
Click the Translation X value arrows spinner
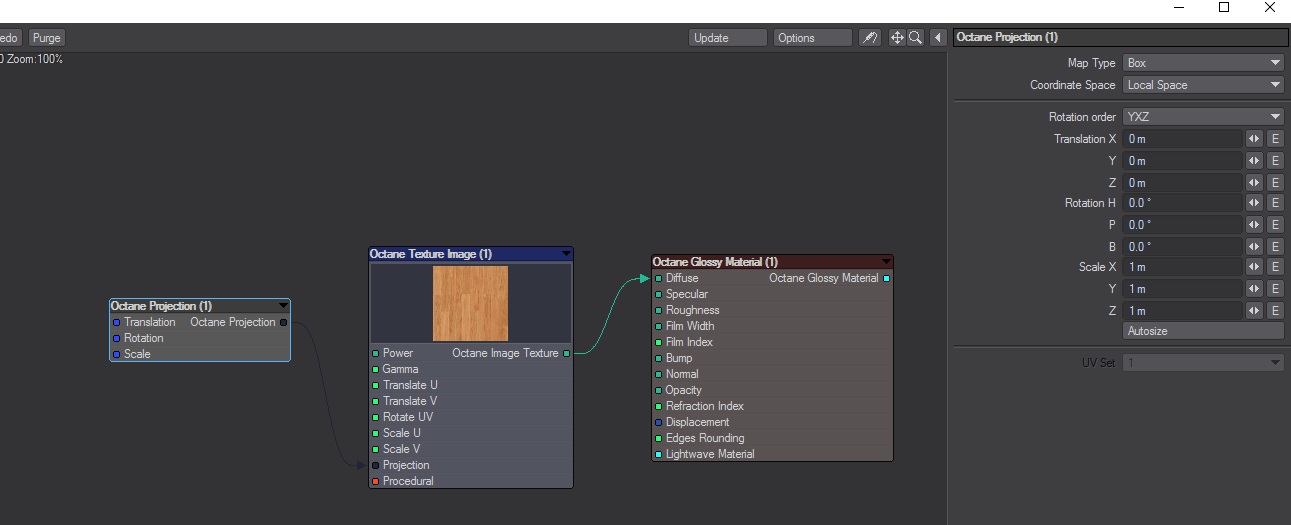(x=1254, y=139)
